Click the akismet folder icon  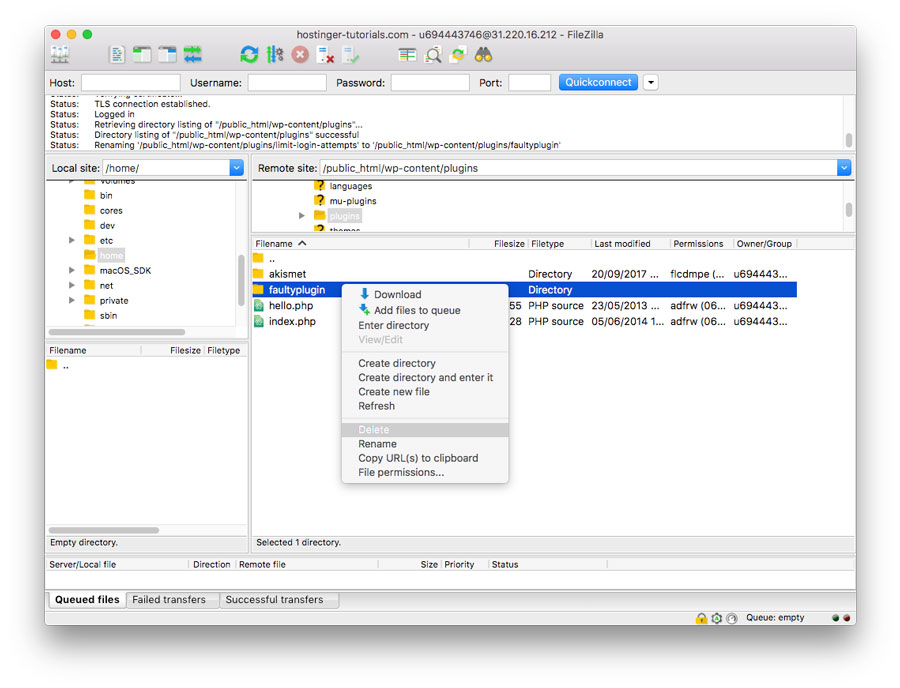tap(258, 274)
